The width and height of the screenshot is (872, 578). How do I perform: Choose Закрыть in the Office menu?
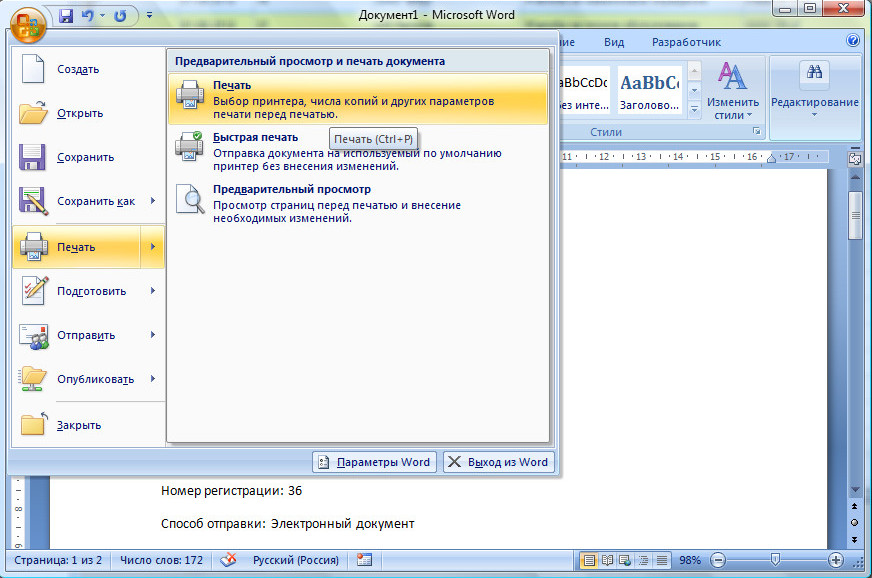[88, 424]
